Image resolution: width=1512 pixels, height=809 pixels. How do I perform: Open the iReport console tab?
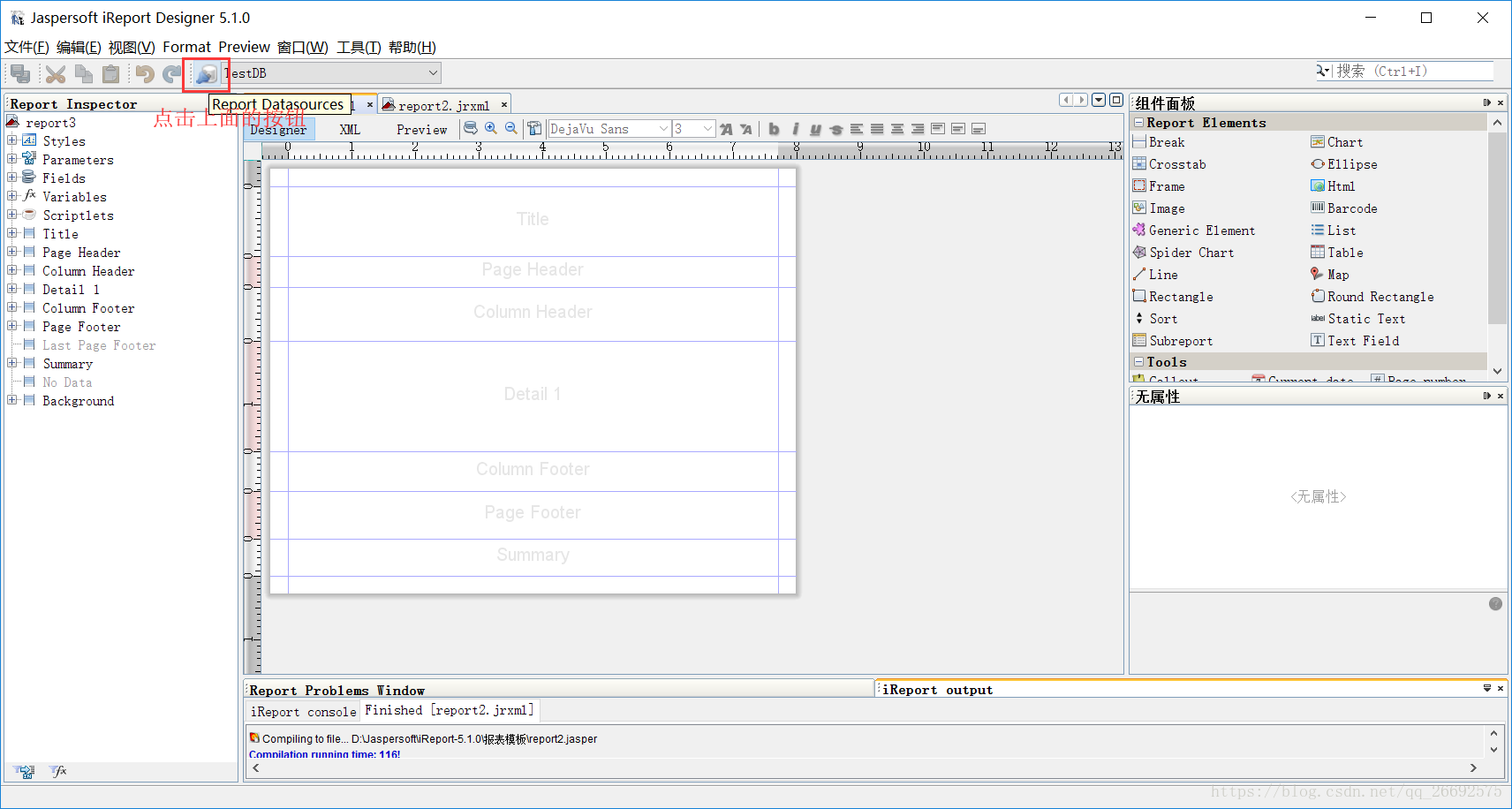pyautogui.click(x=303, y=712)
